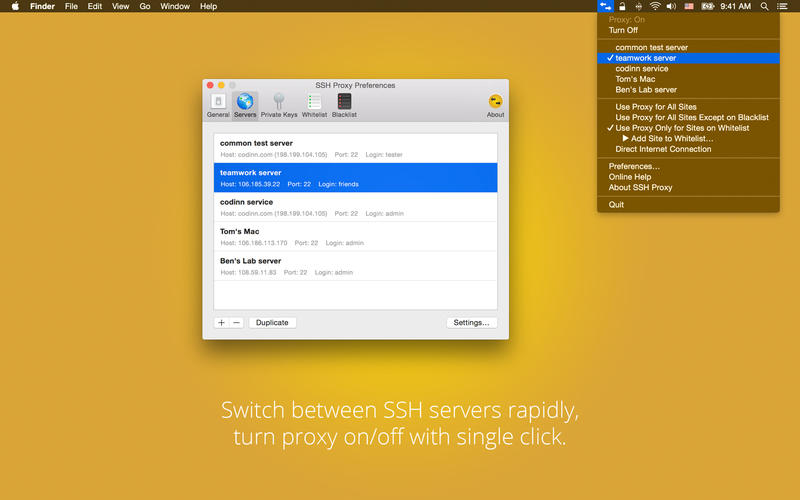This screenshot has height=500, width=800.
Task: Open the Private Keys pane
Action: 279,105
